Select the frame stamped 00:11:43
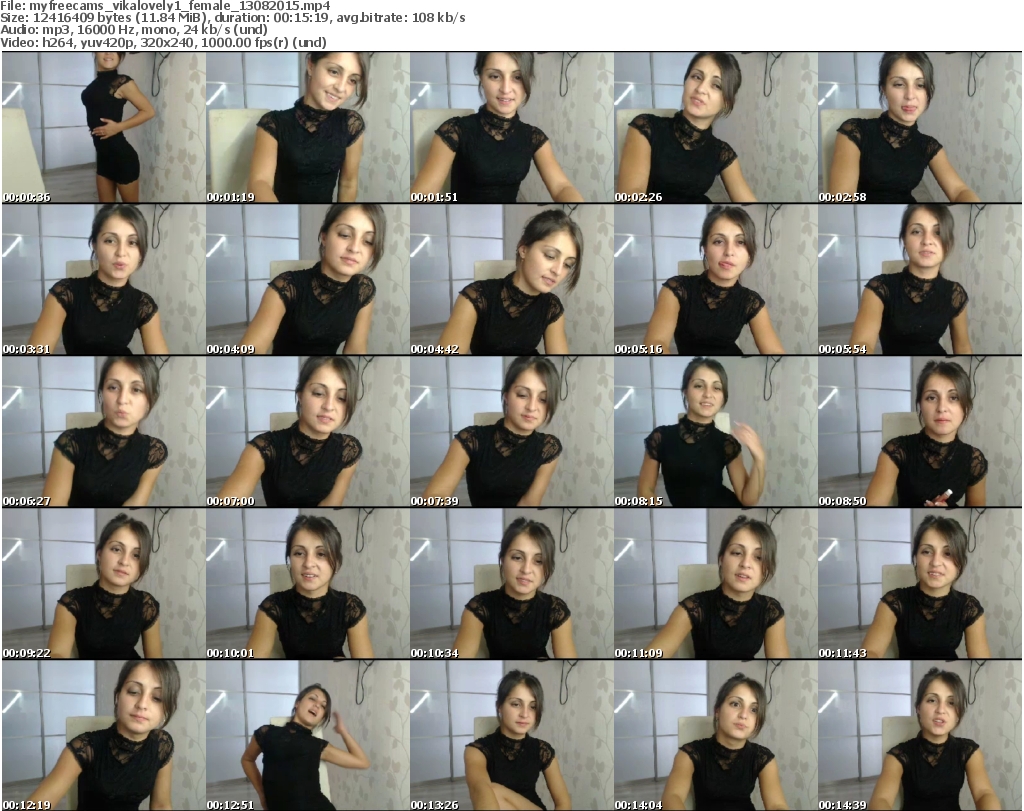This screenshot has height=811, width=1024. tap(920, 584)
